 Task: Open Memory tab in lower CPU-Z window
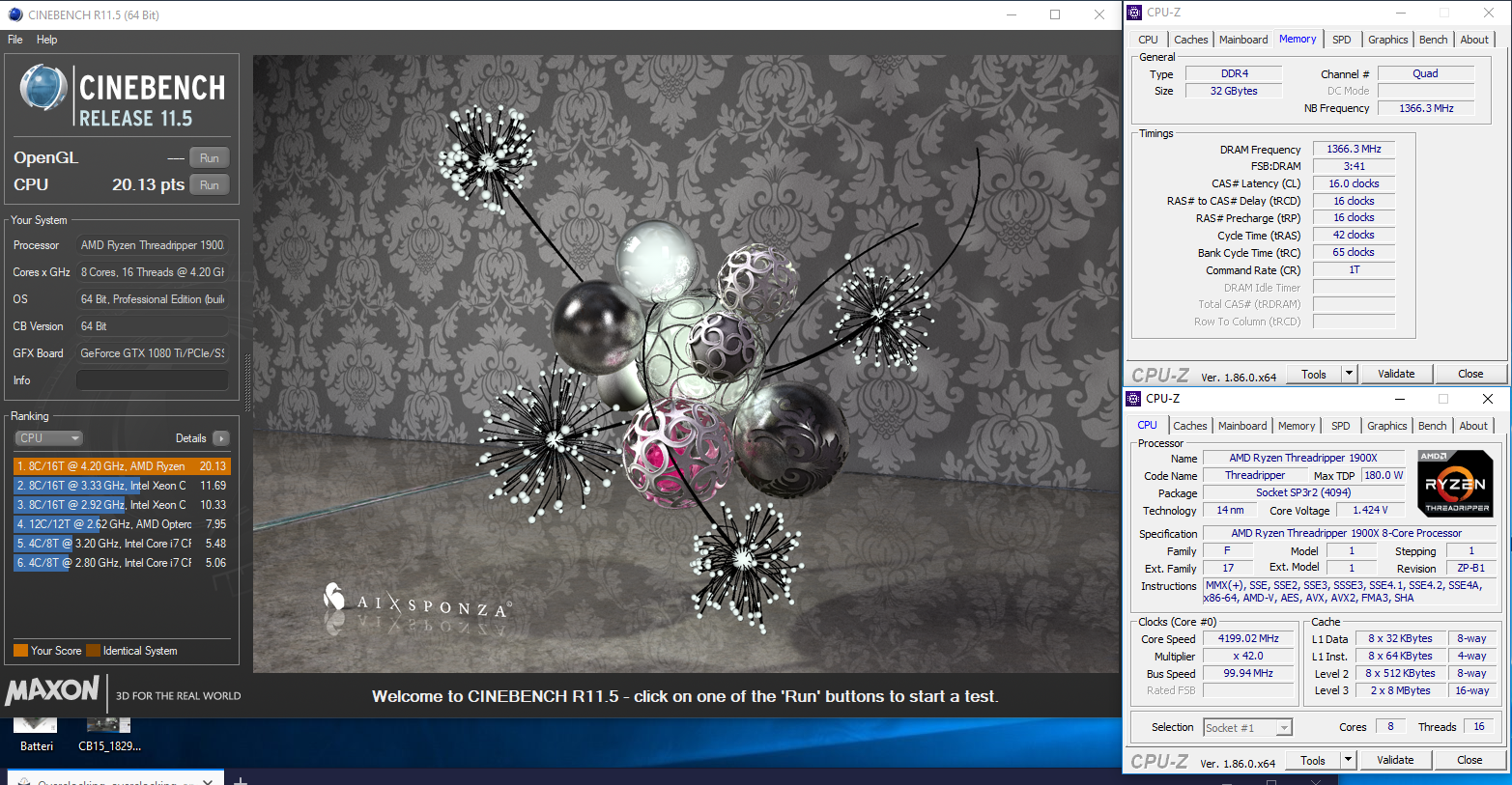(1297, 426)
